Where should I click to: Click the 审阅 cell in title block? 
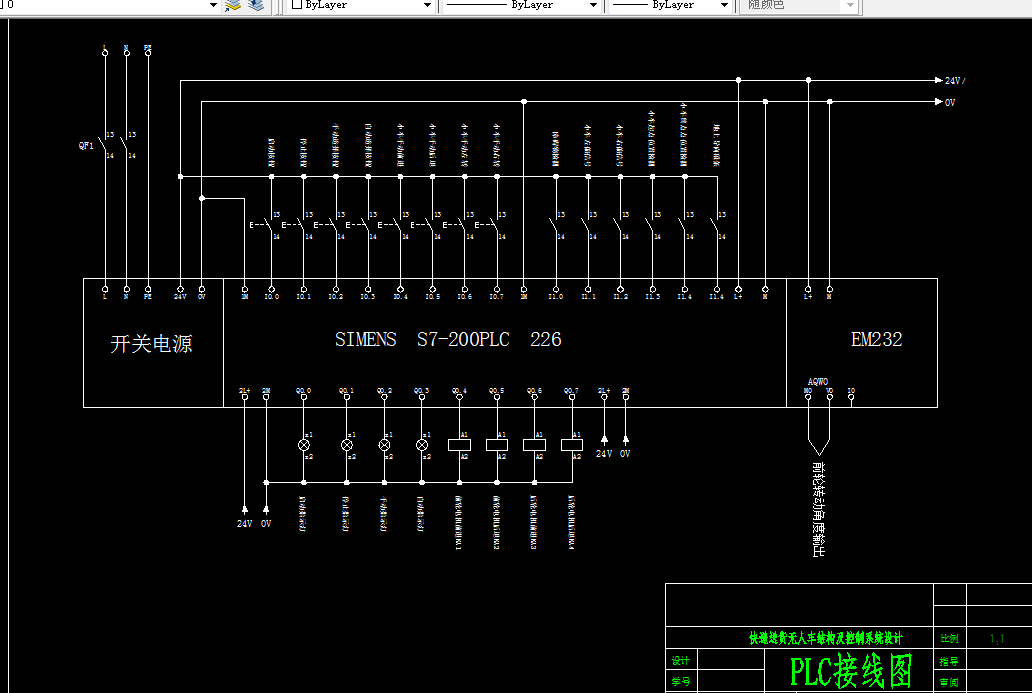(x=949, y=682)
